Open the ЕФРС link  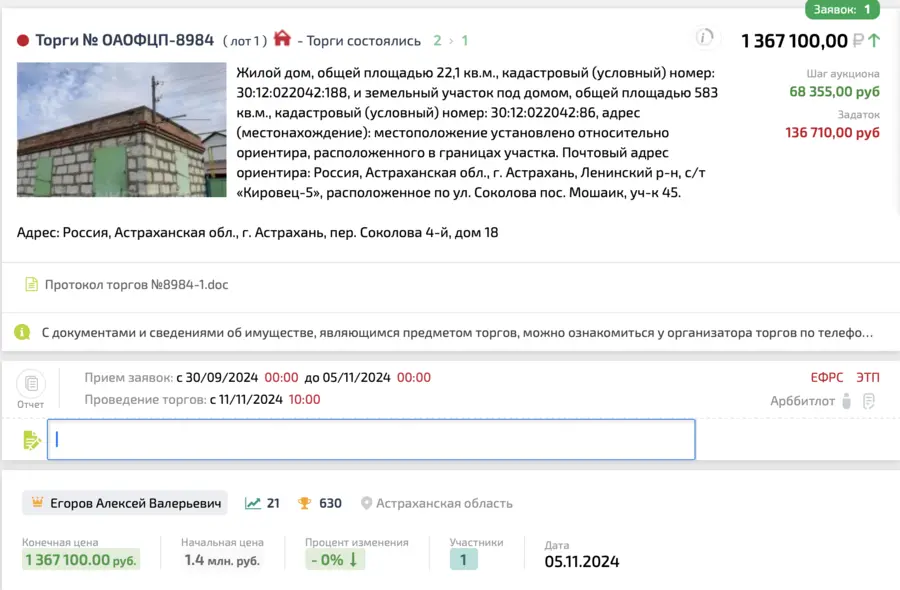(x=827, y=377)
